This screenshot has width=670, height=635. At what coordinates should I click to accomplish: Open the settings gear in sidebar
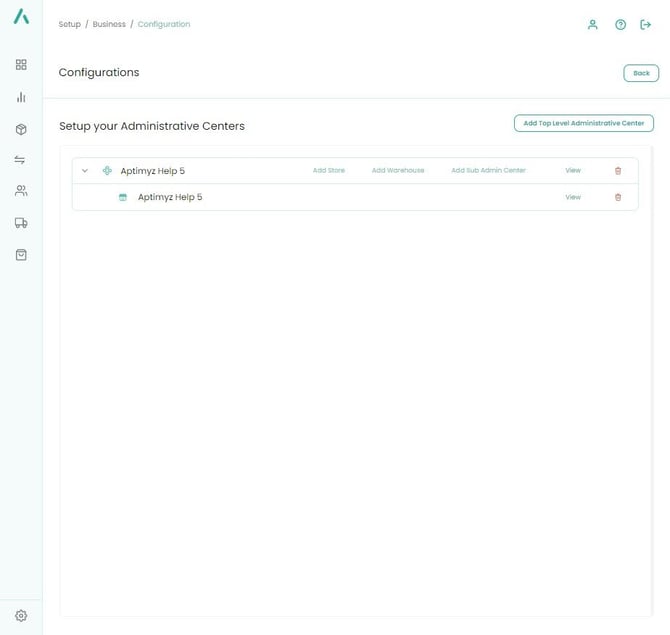21,616
